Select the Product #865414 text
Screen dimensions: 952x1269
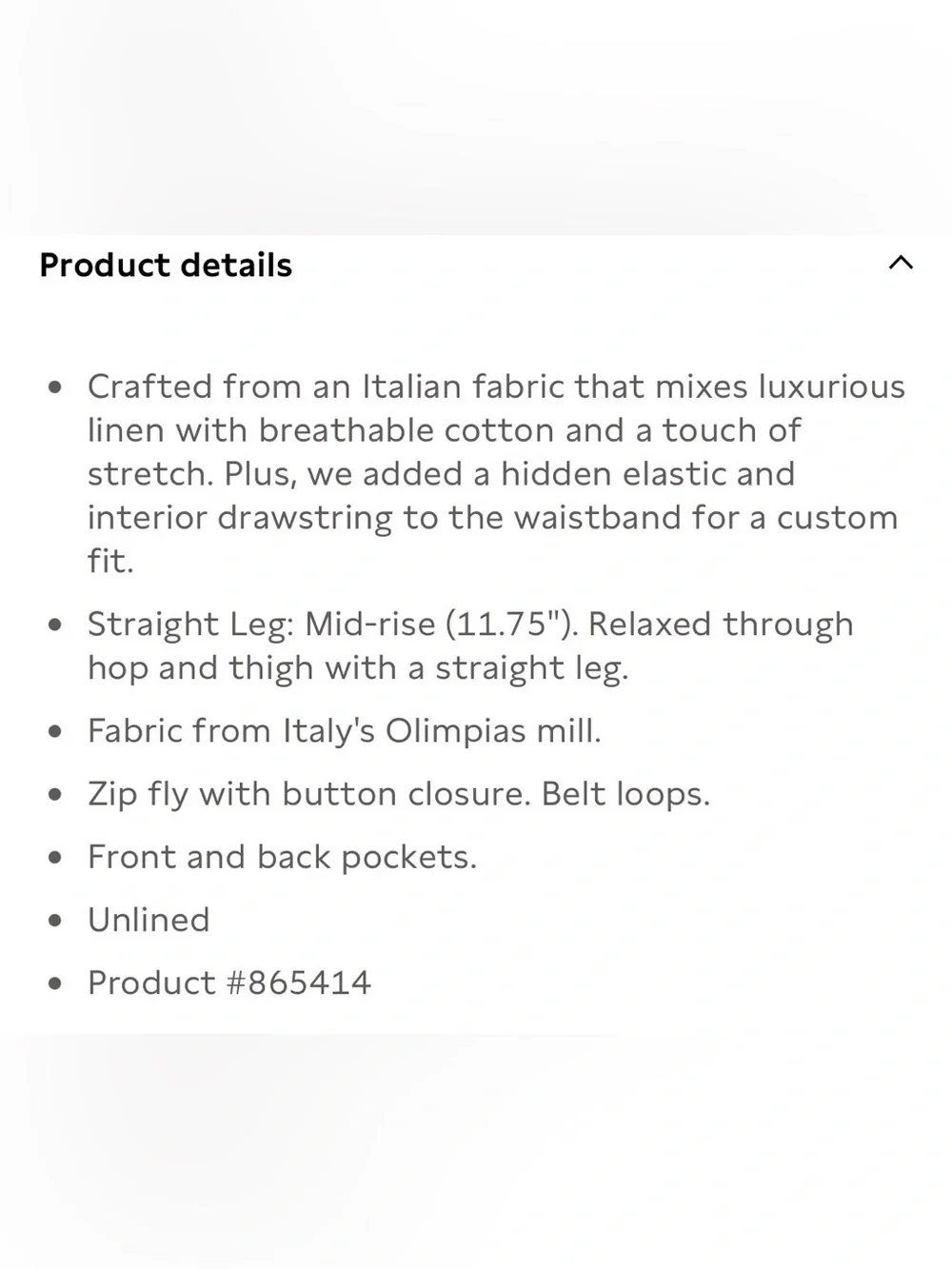229,982
